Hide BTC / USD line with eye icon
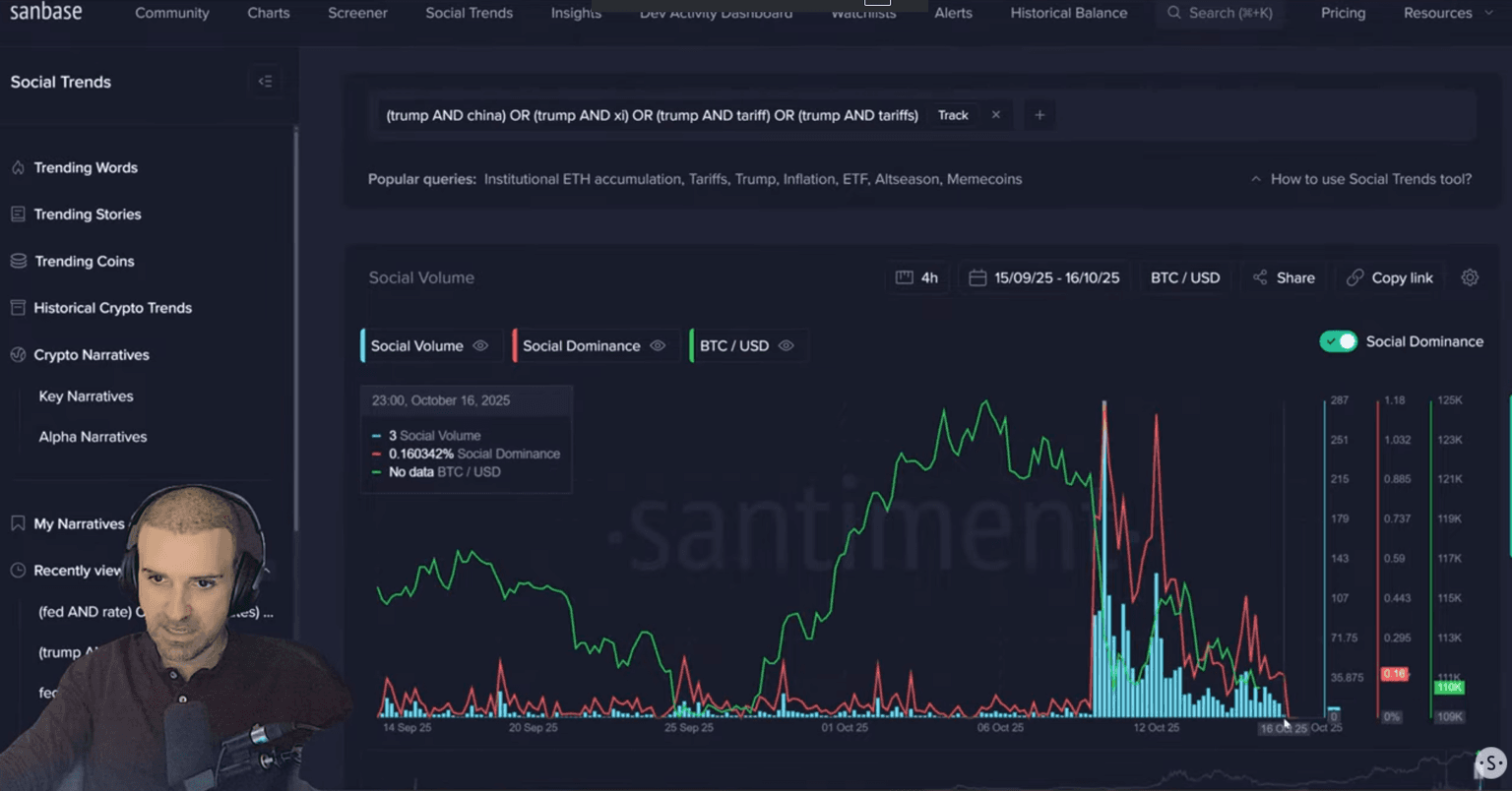This screenshot has width=1512, height=791. point(786,346)
